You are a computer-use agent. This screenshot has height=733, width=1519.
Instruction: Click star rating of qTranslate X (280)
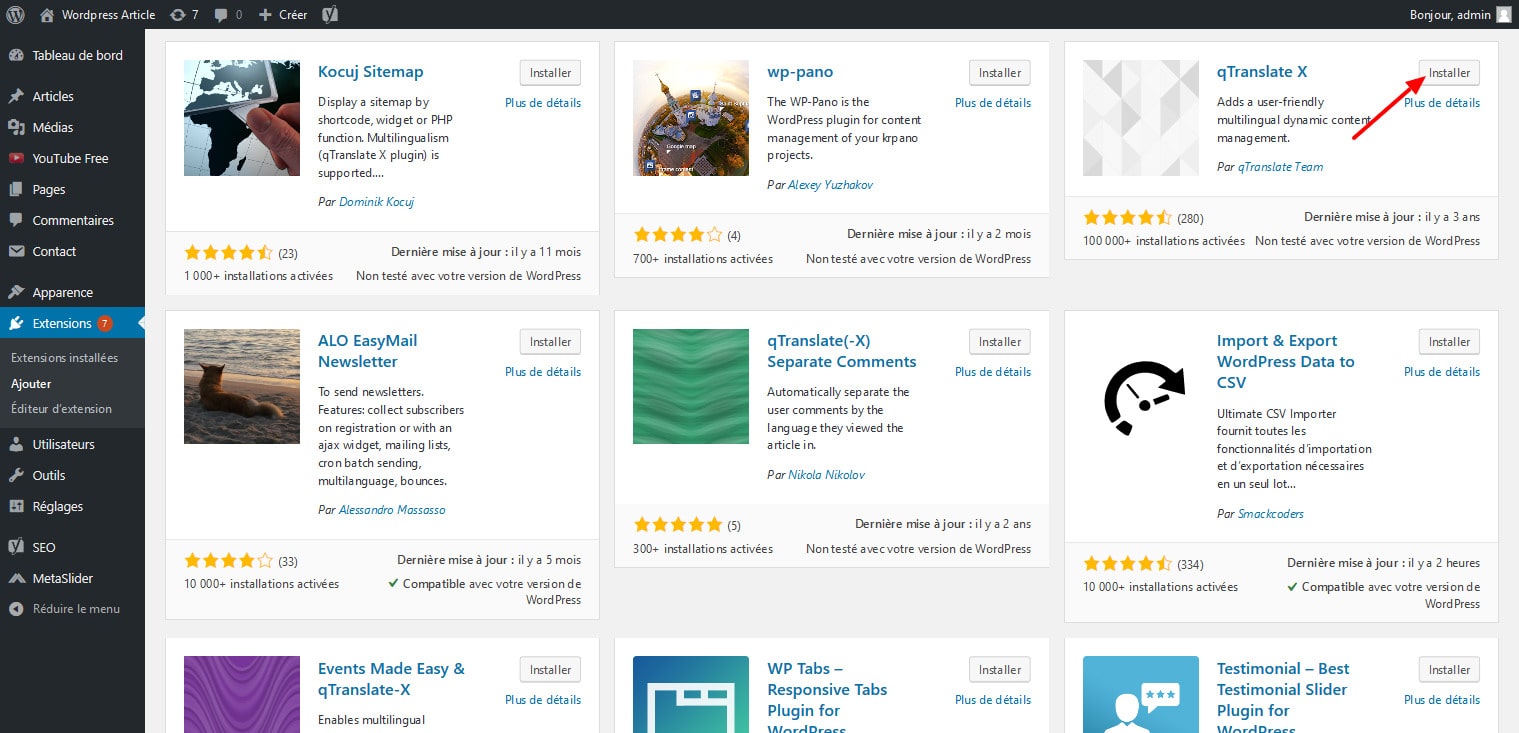click(1127, 218)
